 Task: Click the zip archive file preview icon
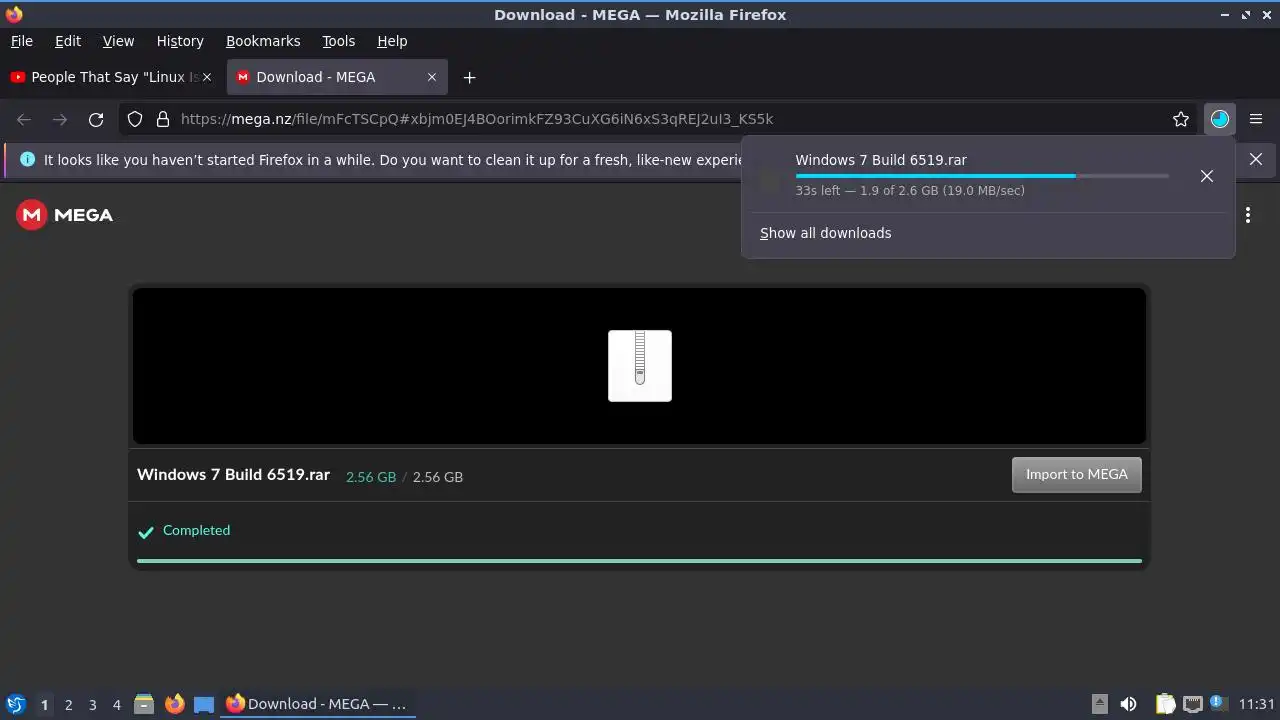(x=640, y=366)
